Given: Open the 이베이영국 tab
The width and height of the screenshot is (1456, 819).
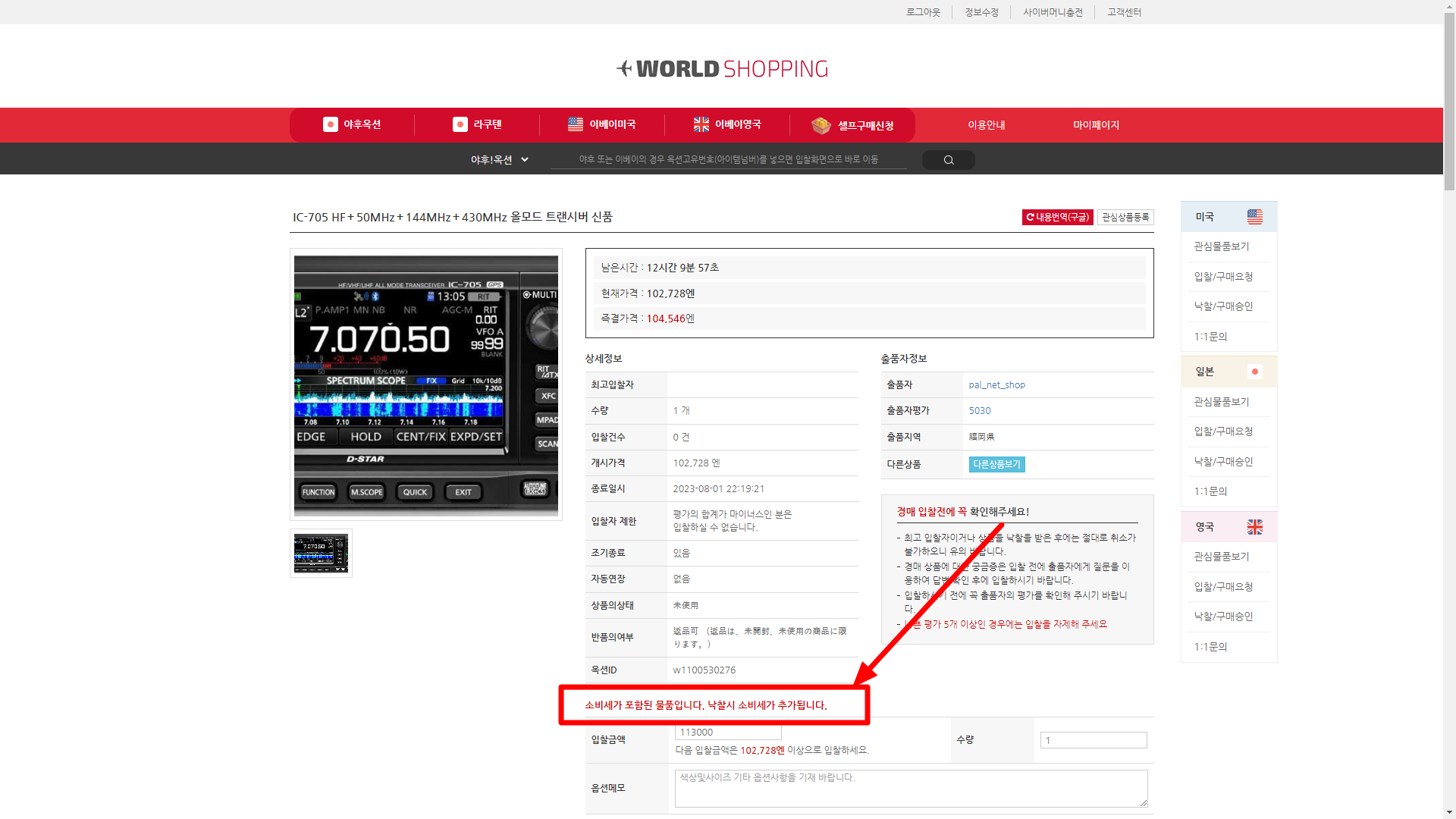Looking at the screenshot, I should pyautogui.click(x=727, y=124).
